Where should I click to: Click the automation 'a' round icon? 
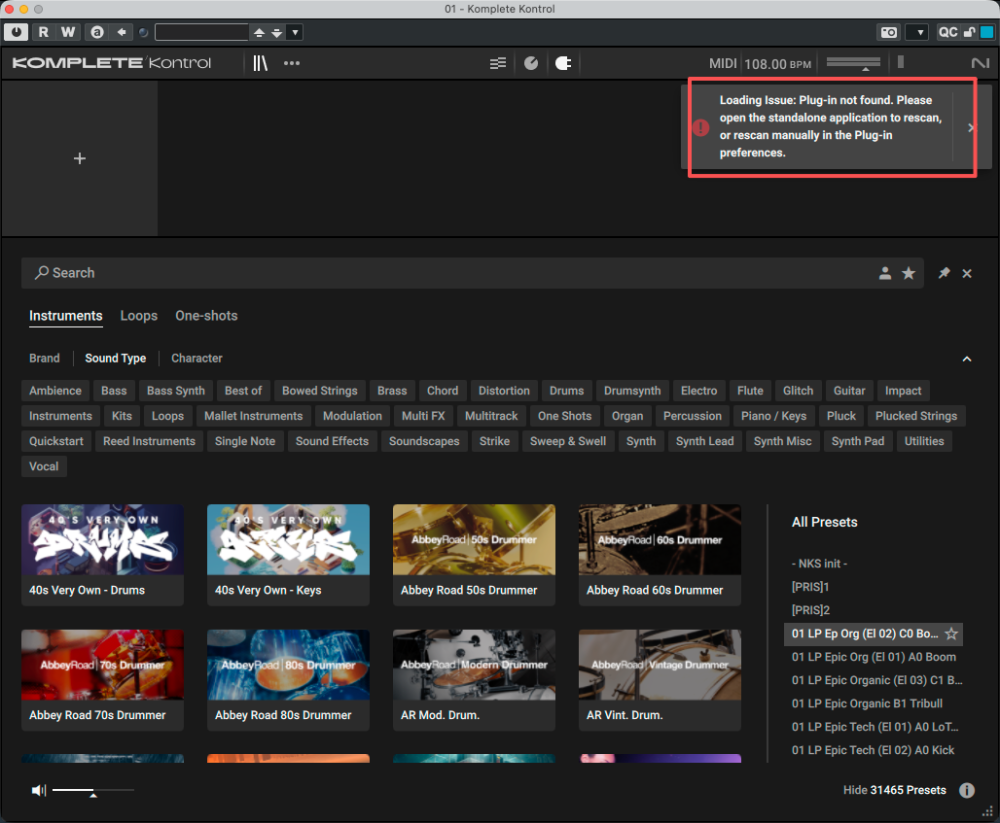(96, 32)
